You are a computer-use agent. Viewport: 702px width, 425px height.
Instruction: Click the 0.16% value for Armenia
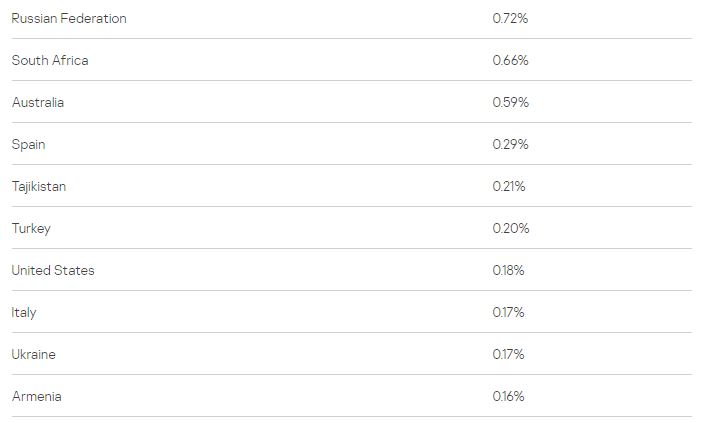(x=509, y=397)
